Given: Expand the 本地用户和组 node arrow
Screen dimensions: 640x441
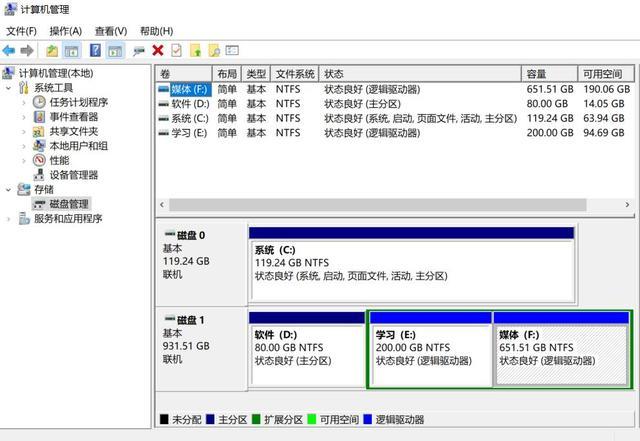Looking at the screenshot, I should pyautogui.click(x=24, y=146).
